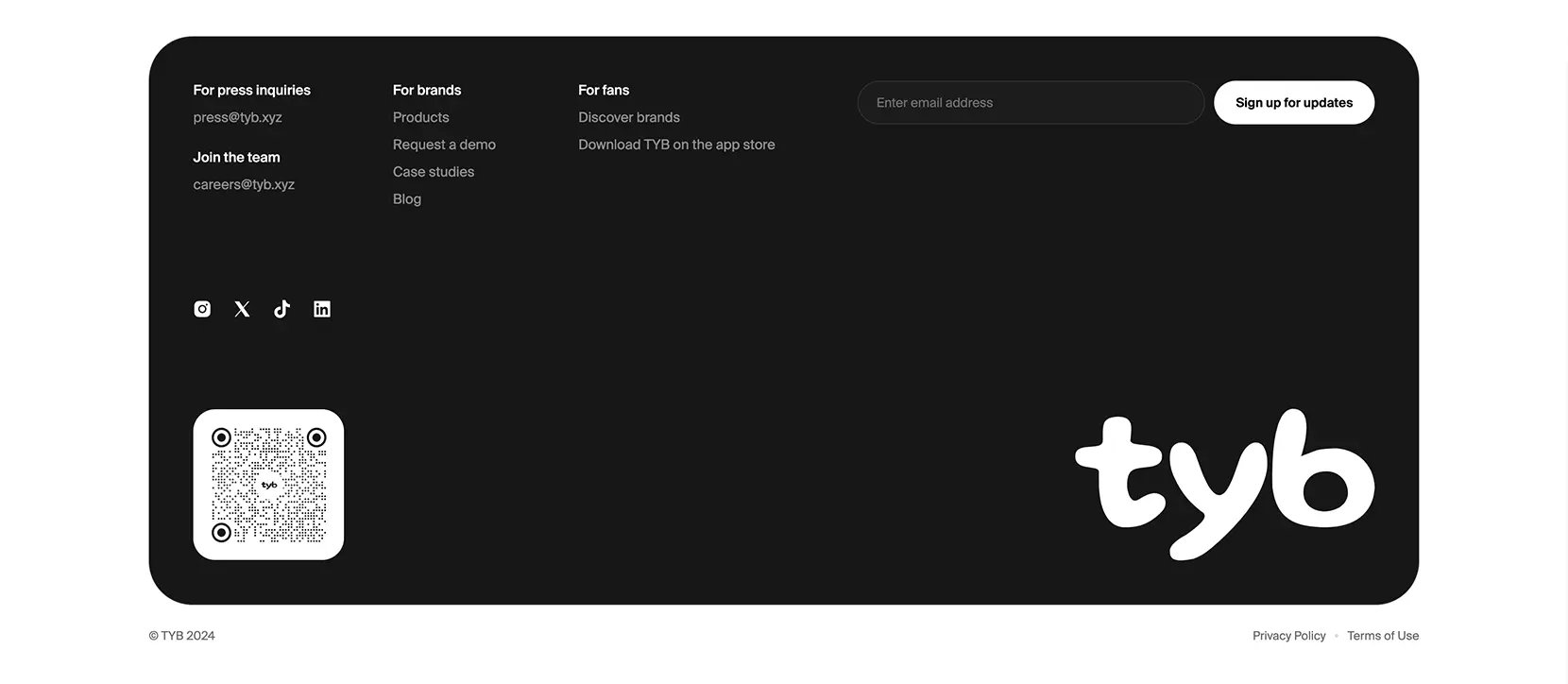Click the For brands heading
This screenshot has height=684, width=1568.
click(427, 90)
